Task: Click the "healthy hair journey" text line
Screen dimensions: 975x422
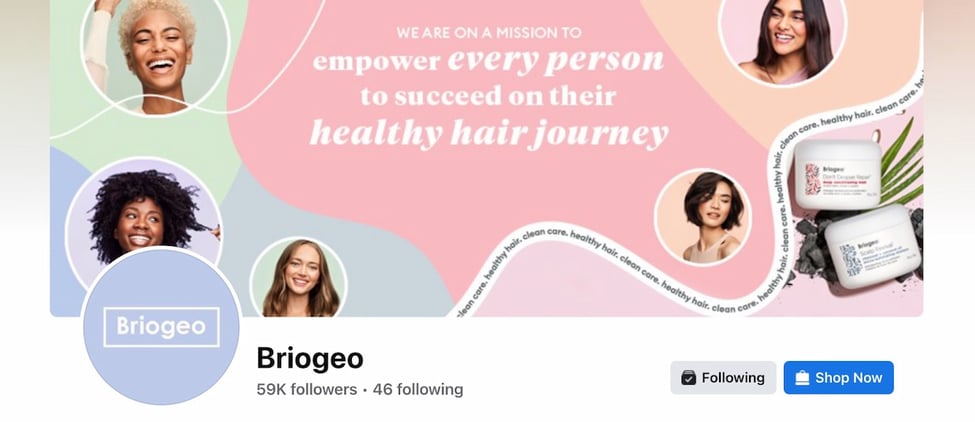Action: point(489,134)
